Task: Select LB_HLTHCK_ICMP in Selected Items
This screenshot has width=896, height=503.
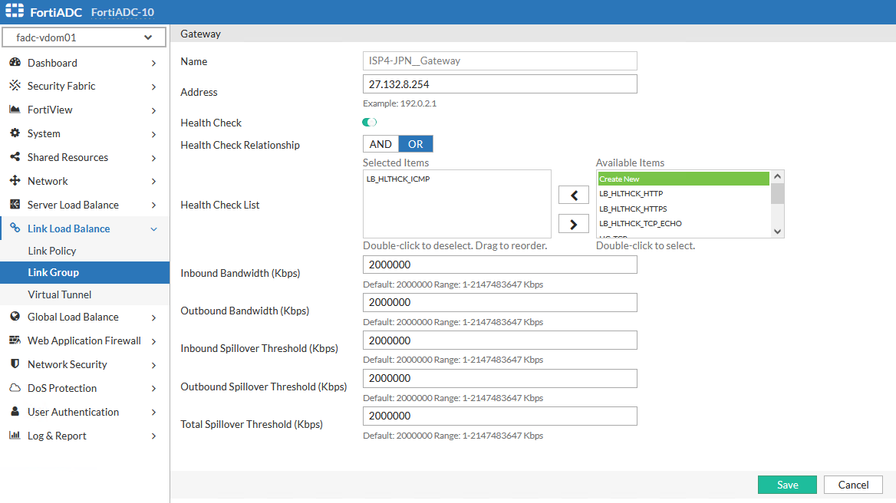Action: (398, 179)
